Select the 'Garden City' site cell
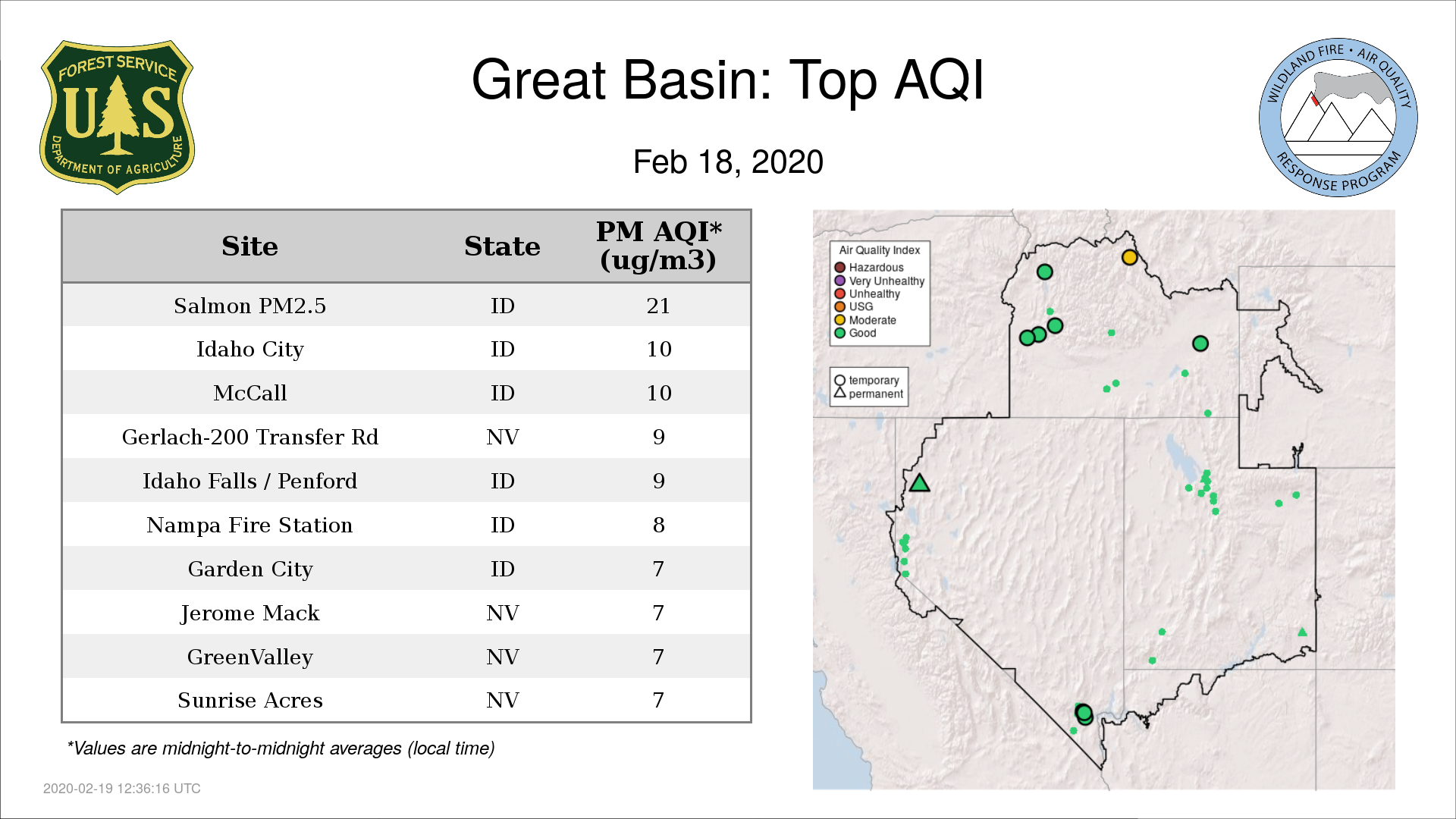 click(249, 569)
